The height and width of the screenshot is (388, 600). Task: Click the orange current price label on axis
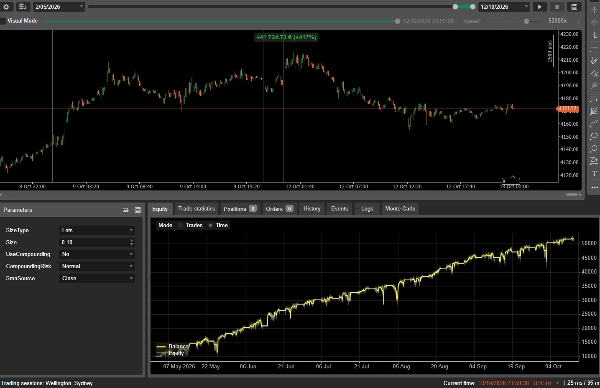pos(567,109)
